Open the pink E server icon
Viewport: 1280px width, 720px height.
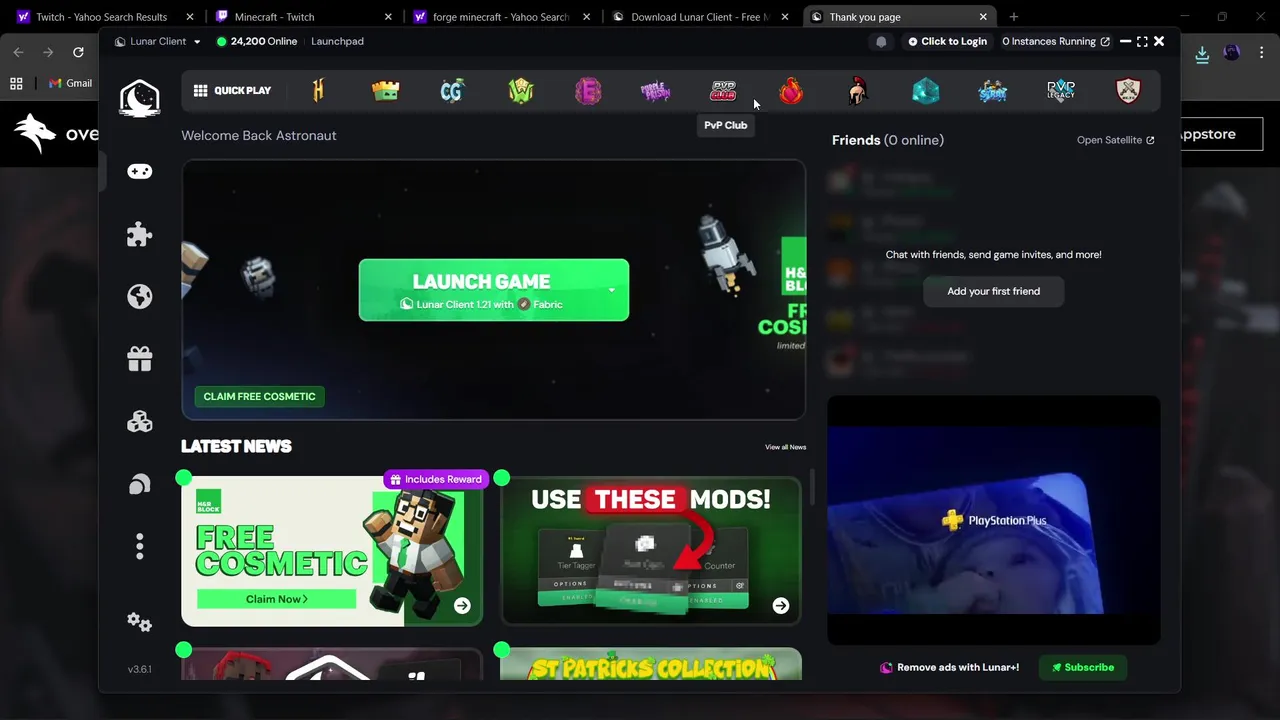[588, 91]
